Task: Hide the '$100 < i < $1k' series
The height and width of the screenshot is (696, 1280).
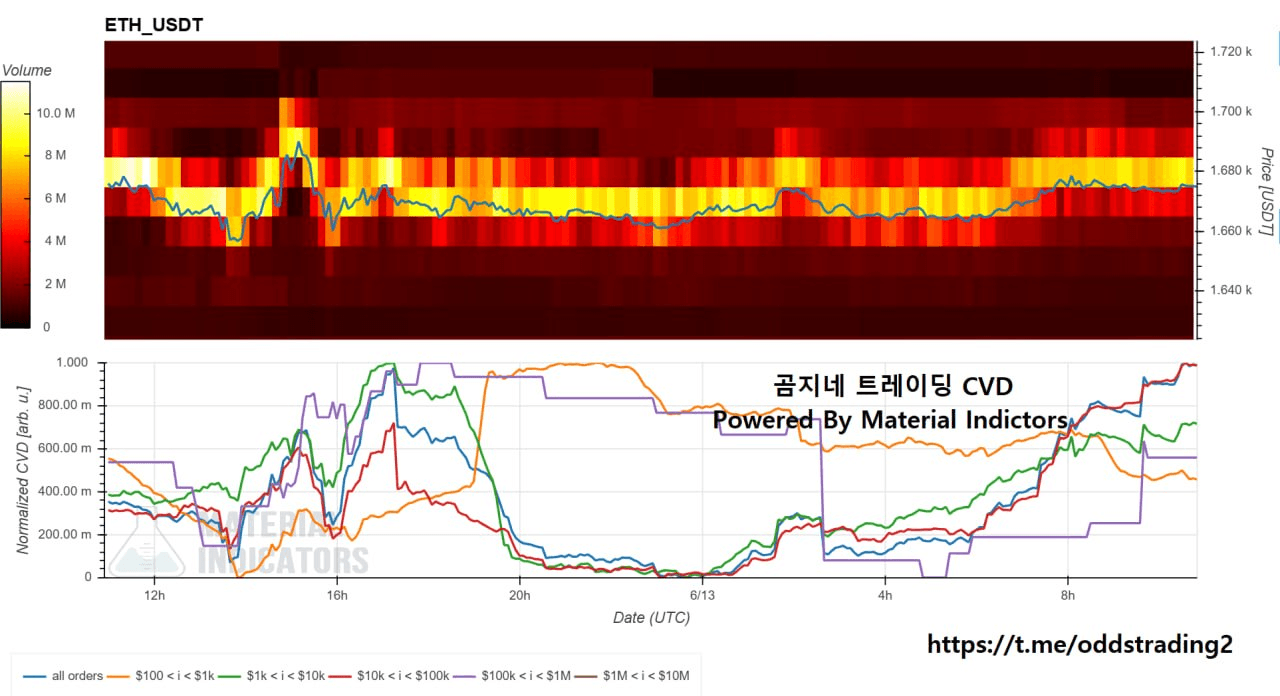Action: point(176,676)
